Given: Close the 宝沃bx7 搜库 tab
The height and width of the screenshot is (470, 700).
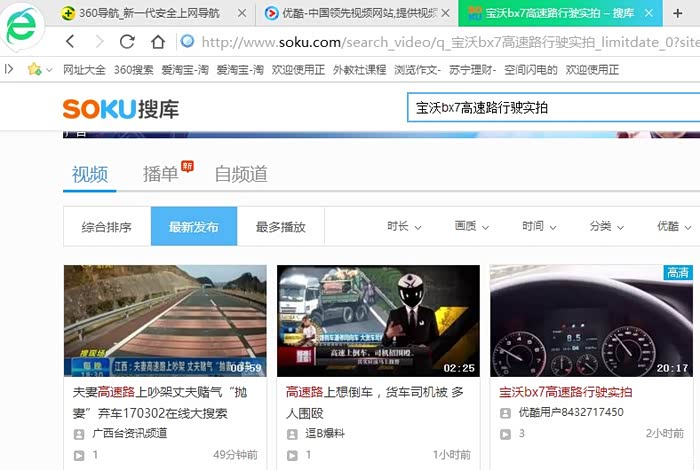Looking at the screenshot, I should point(649,13).
